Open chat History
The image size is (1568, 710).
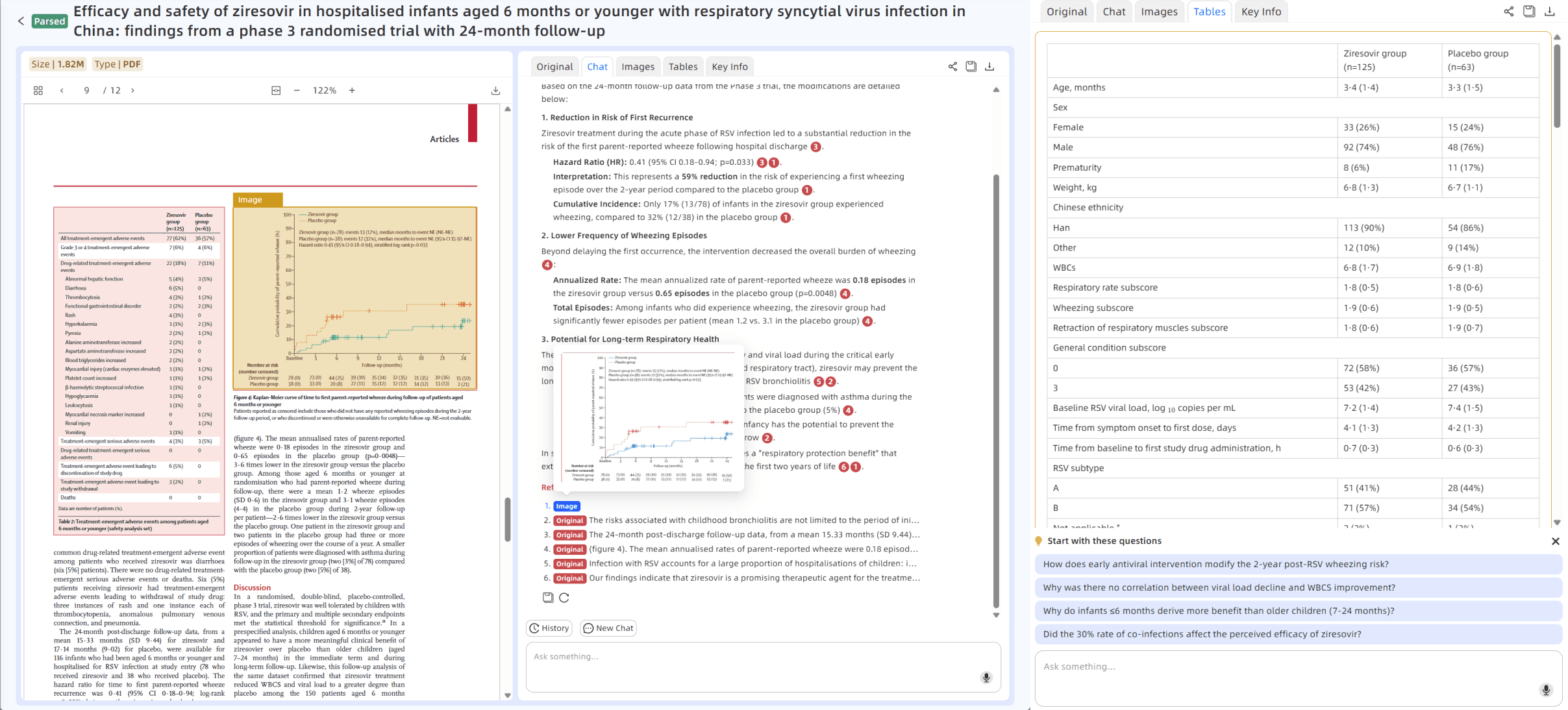[x=549, y=628]
